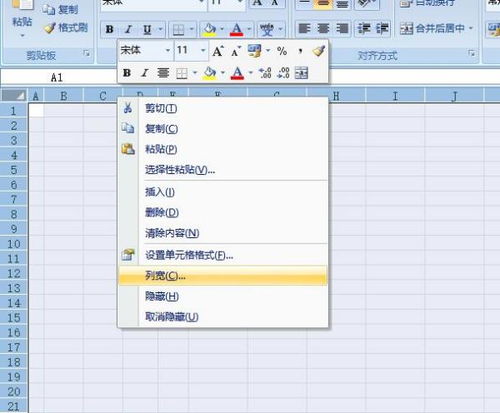Select row 3 header
Screen dimensions: 500x413
point(14,140)
